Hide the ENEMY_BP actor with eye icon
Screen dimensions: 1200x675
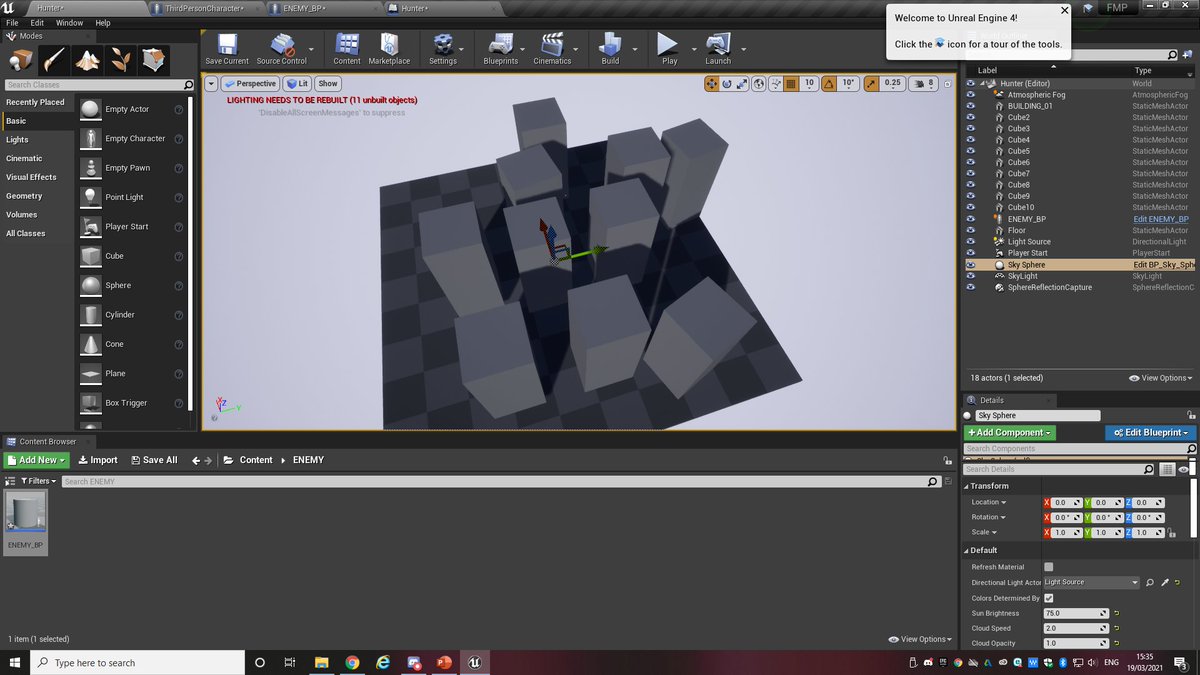(970, 219)
